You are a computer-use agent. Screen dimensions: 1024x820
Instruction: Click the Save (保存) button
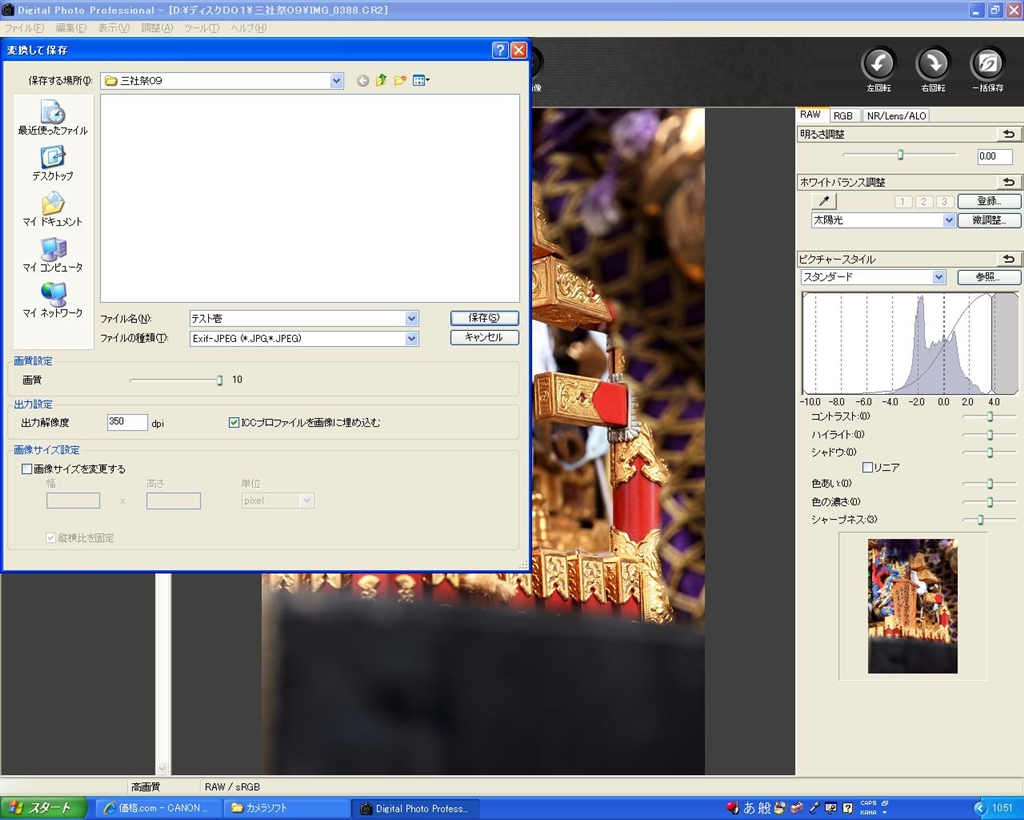[x=484, y=318]
